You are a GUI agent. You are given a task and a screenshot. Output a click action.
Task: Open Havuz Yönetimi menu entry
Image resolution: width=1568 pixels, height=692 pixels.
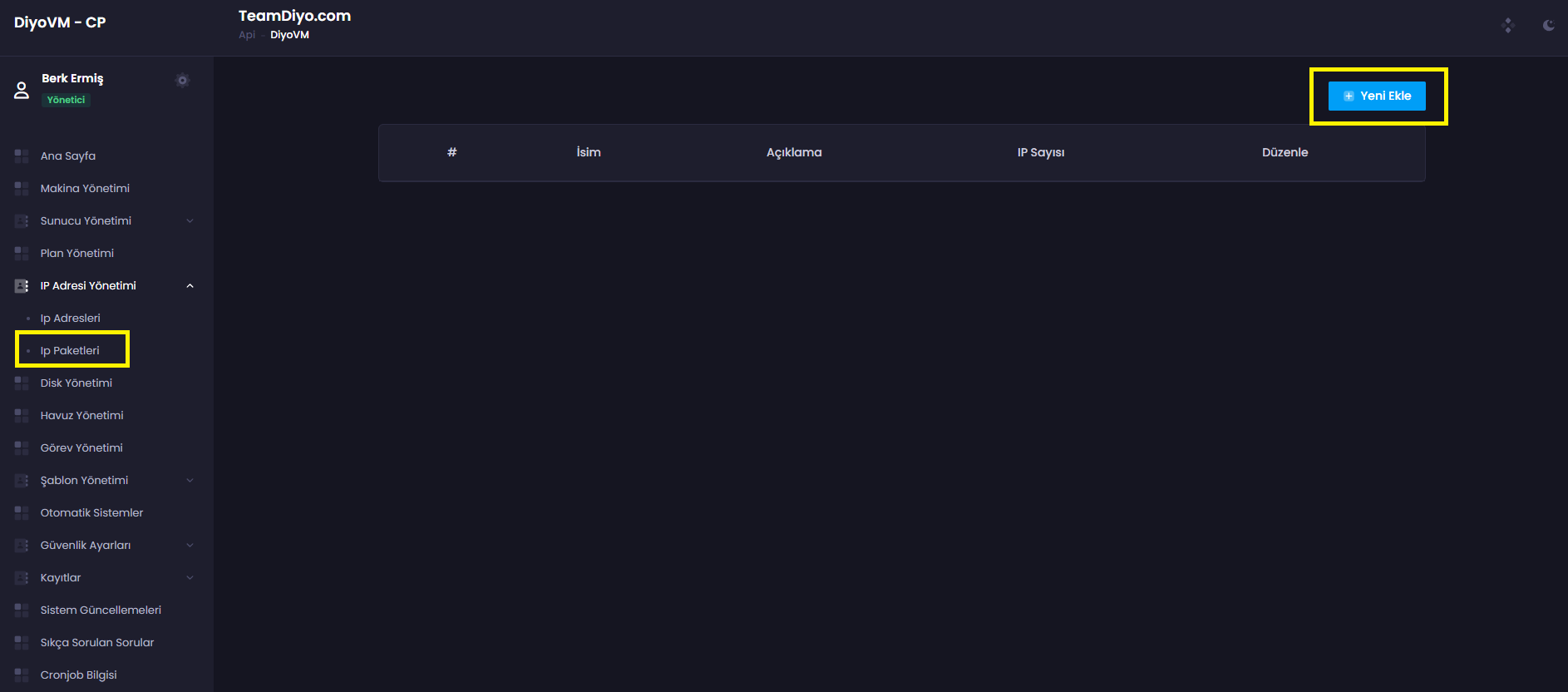point(82,415)
